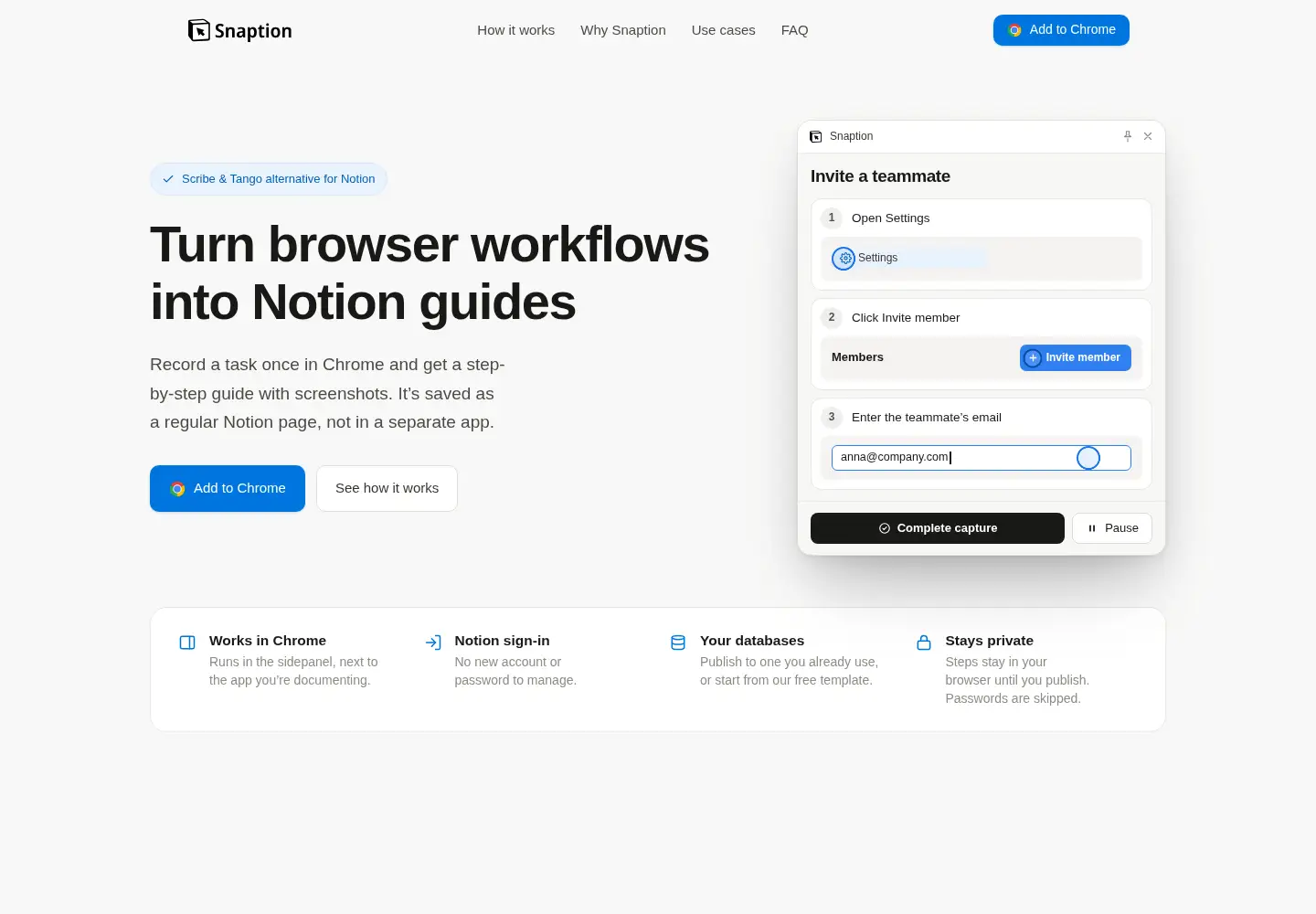Click the Snaption icon in panel title bar
1316x914 pixels.
click(x=816, y=136)
